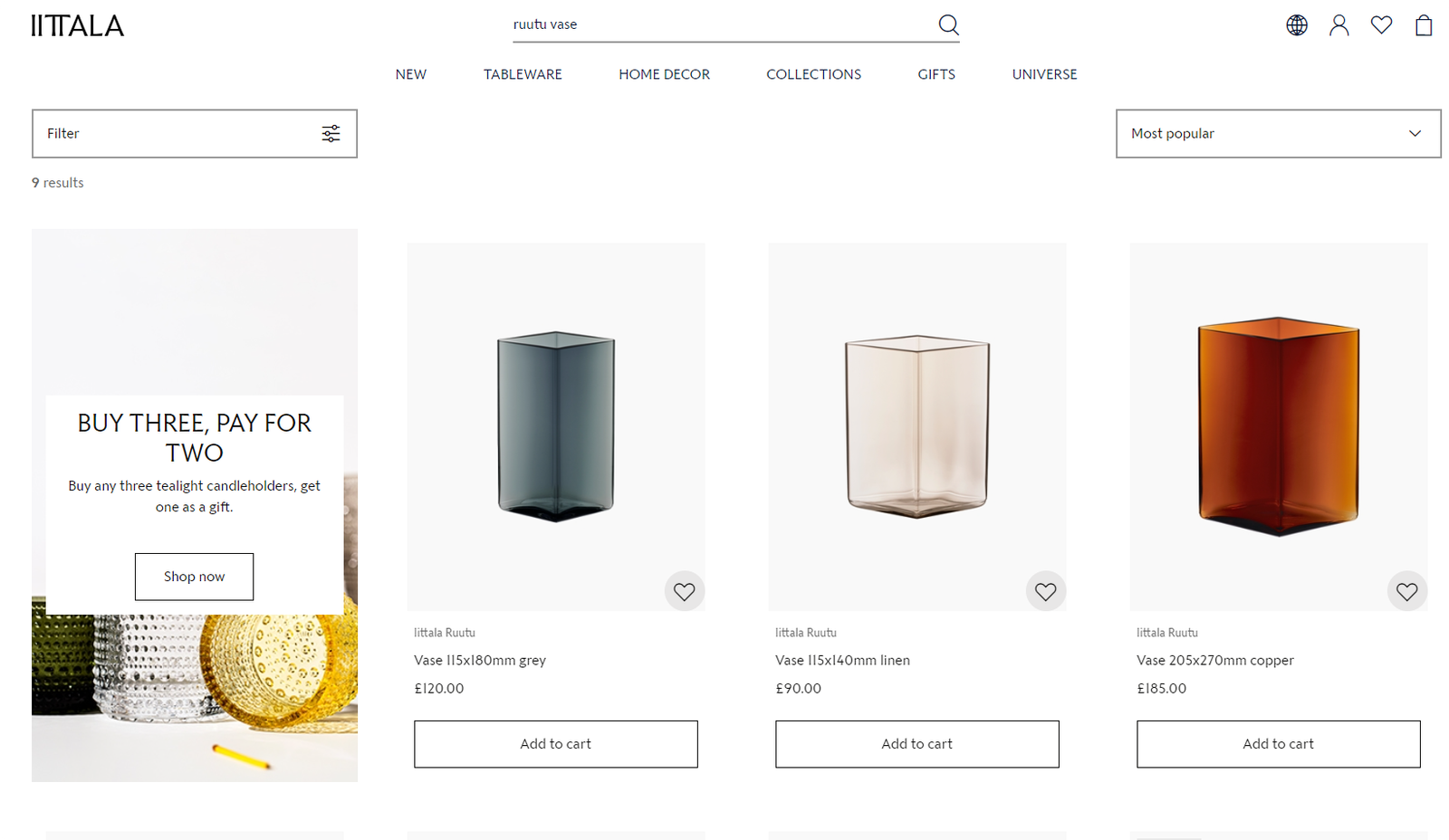Expand the Most popular sort dropdown

(x=1278, y=134)
